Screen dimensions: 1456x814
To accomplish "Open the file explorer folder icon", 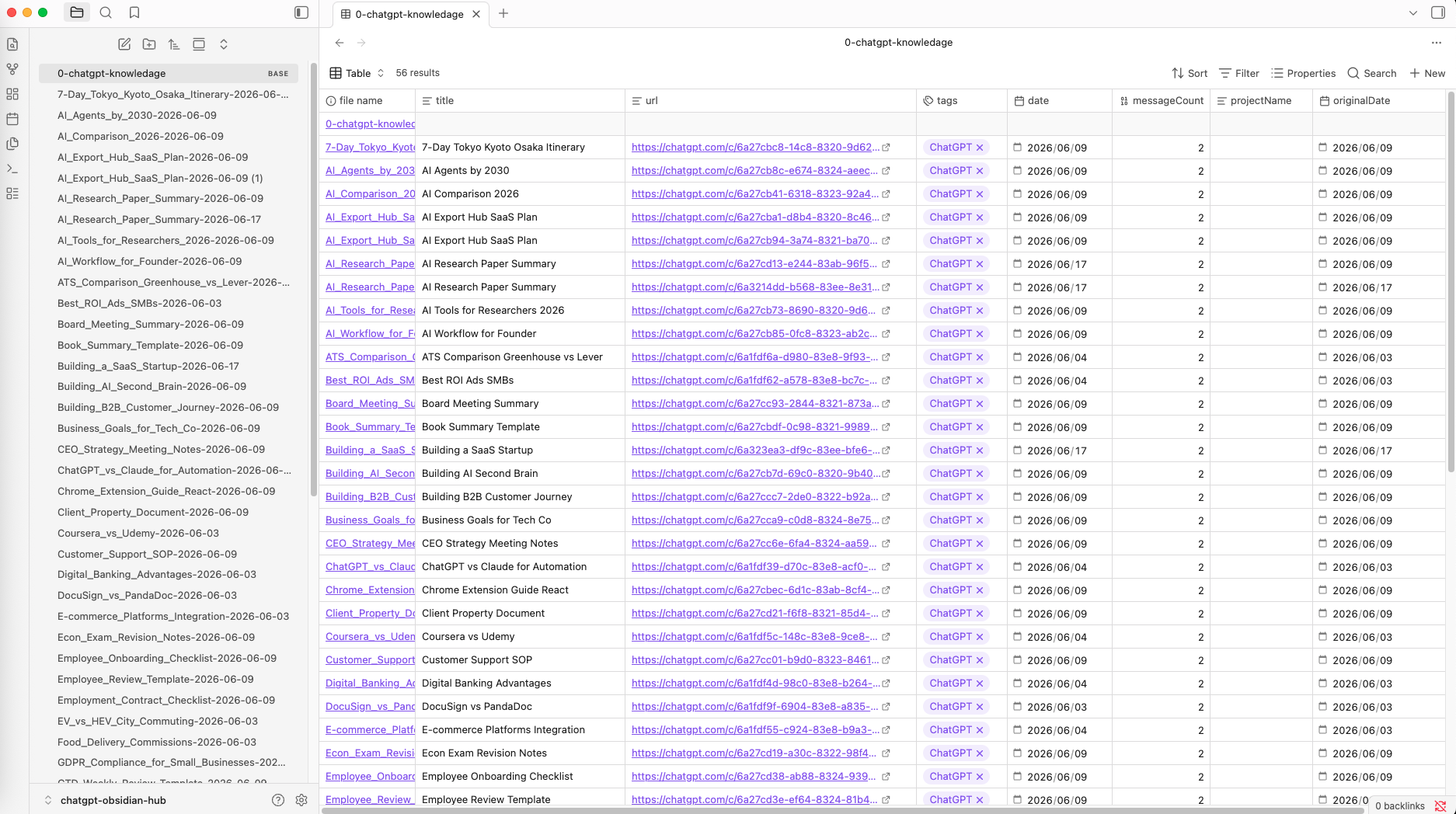I will tap(76, 12).
